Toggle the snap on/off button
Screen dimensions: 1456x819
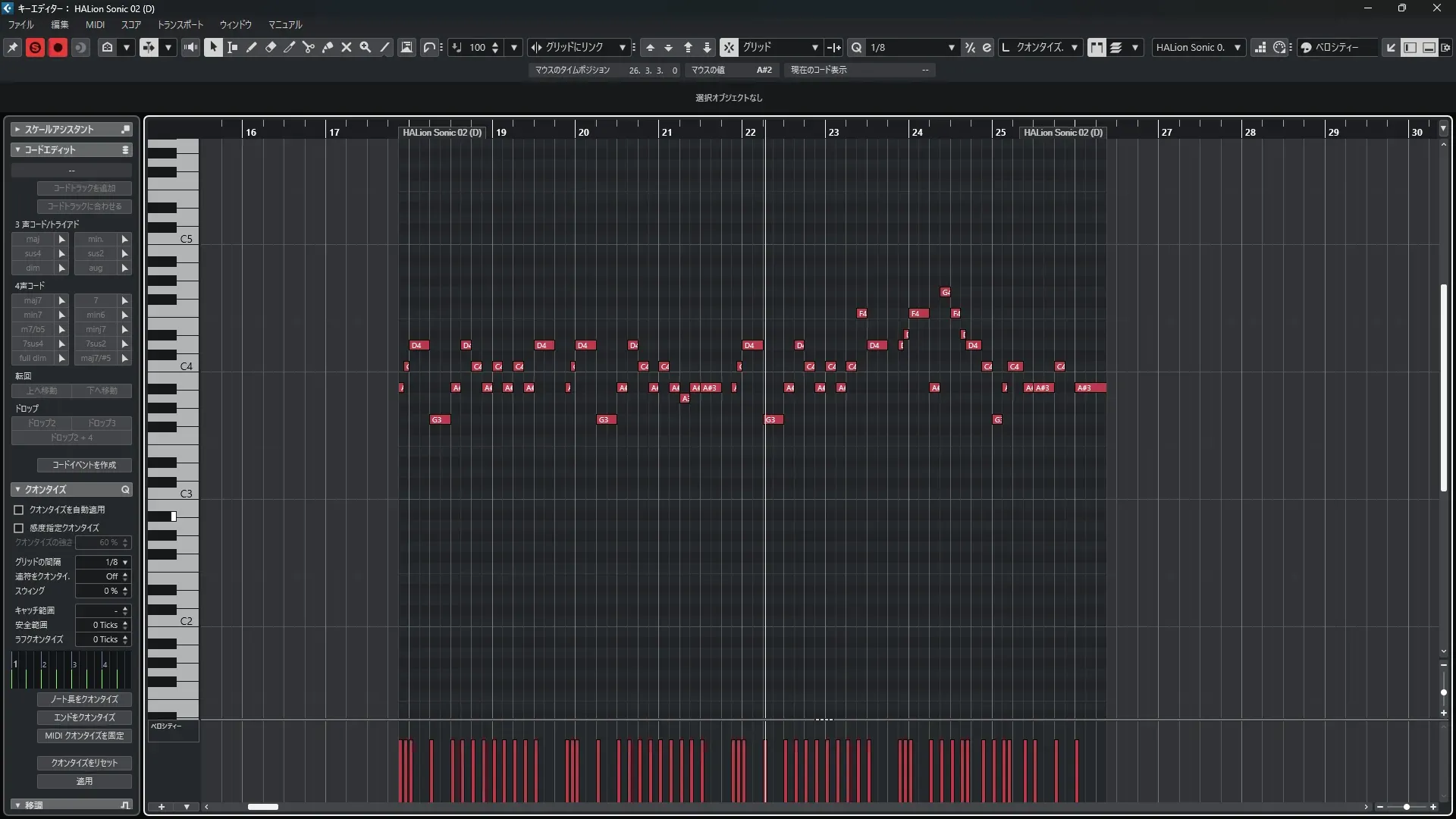729,47
